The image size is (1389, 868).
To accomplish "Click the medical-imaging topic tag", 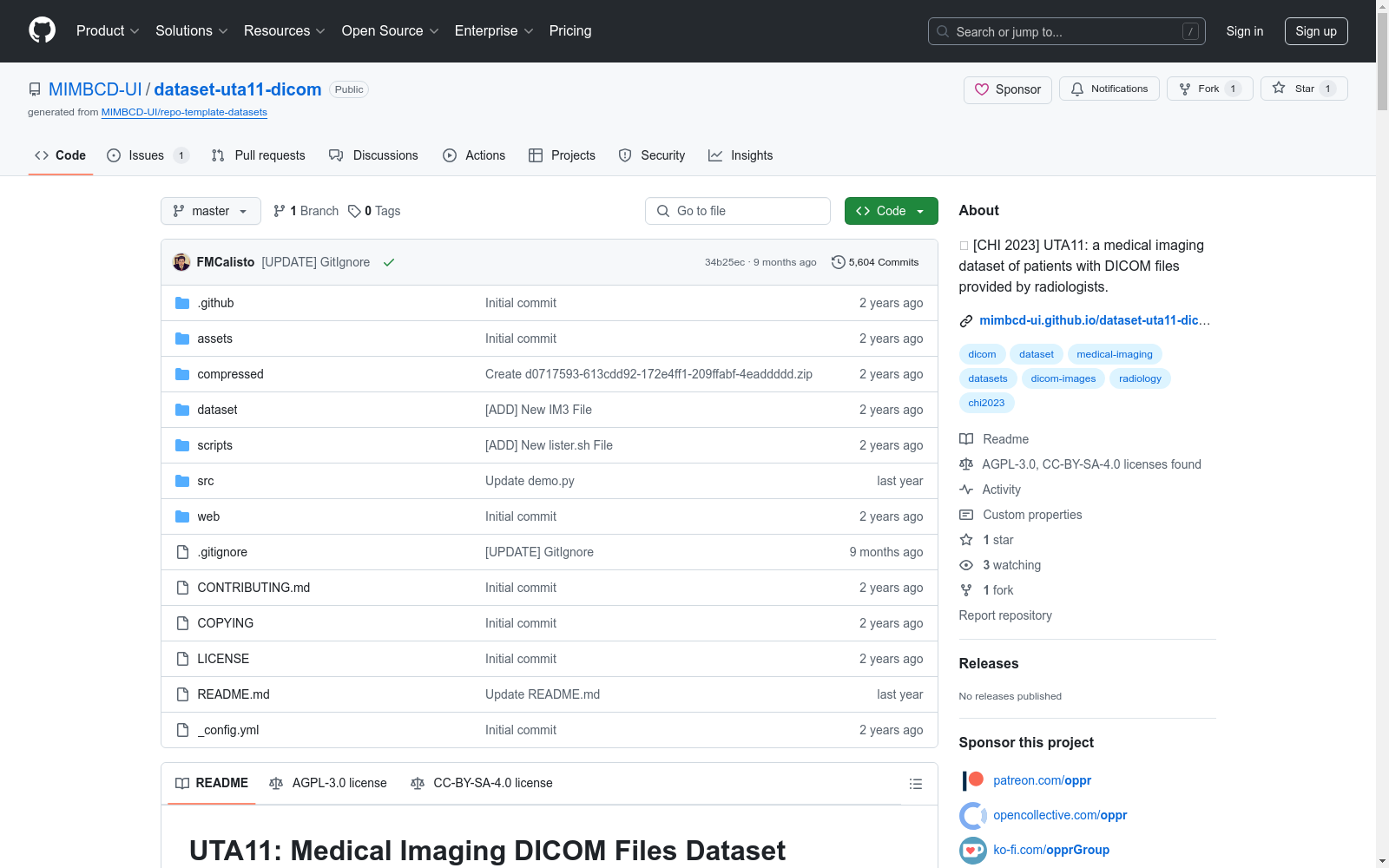I will click(x=1115, y=354).
